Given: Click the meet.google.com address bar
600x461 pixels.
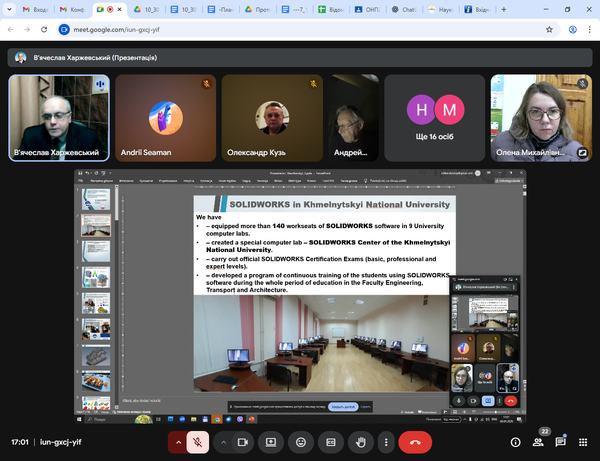Looking at the screenshot, I should 200,30.
